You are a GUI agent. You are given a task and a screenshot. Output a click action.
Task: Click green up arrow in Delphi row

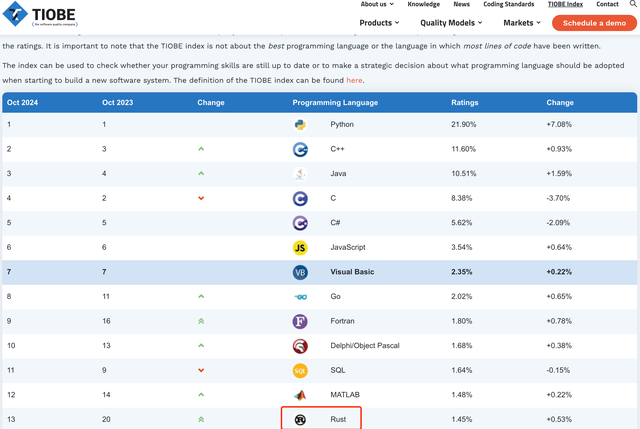pos(201,345)
